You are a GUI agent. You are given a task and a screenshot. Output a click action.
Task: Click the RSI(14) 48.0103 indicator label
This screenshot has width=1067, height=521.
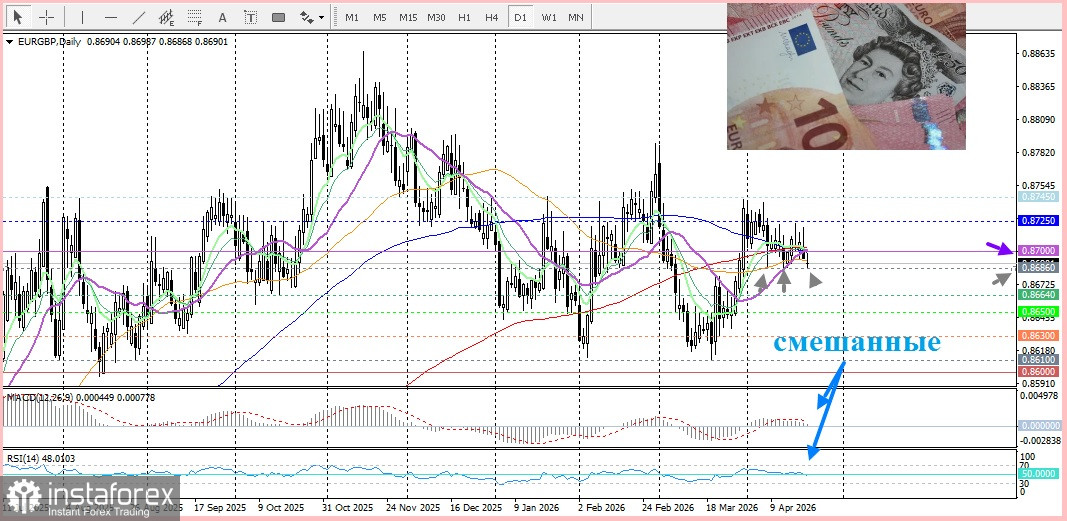(x=40, y=458)
